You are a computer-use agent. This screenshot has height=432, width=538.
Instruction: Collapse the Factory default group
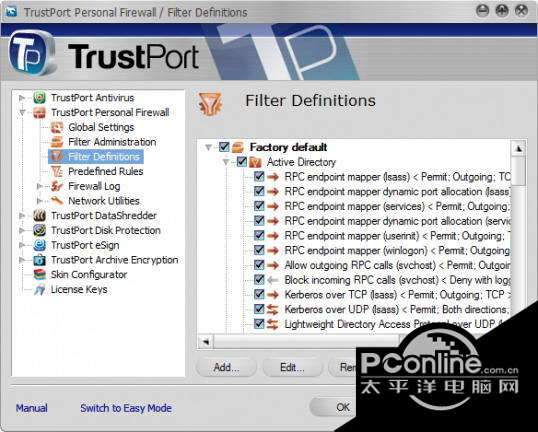[208, 148]
